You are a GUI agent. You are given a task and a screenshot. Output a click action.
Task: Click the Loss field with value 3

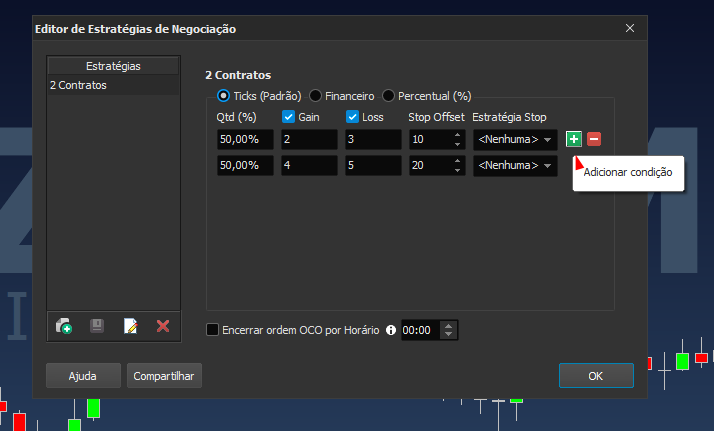pyautogui.click(x=373, y=139)
